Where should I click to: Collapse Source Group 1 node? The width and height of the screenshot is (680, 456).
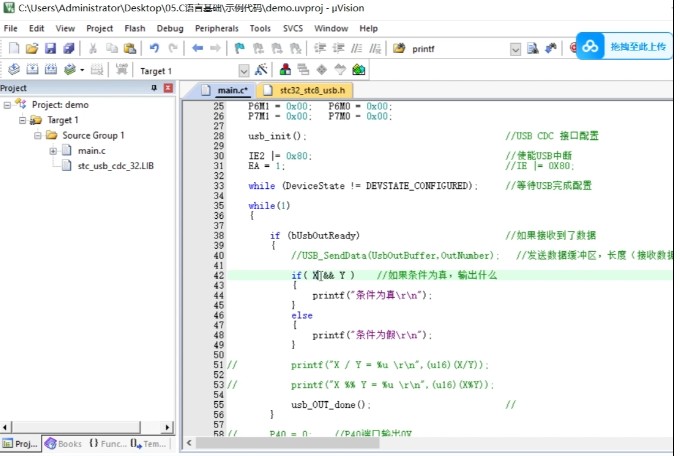(38, 135)
